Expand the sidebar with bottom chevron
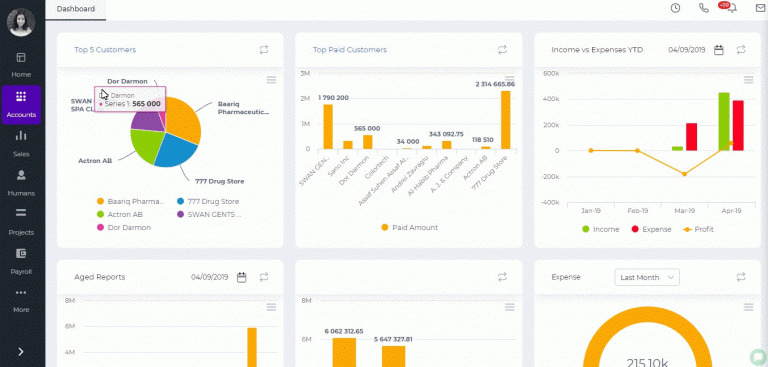The width and height of the screenshot is (768, 367). tap(21, 352)
